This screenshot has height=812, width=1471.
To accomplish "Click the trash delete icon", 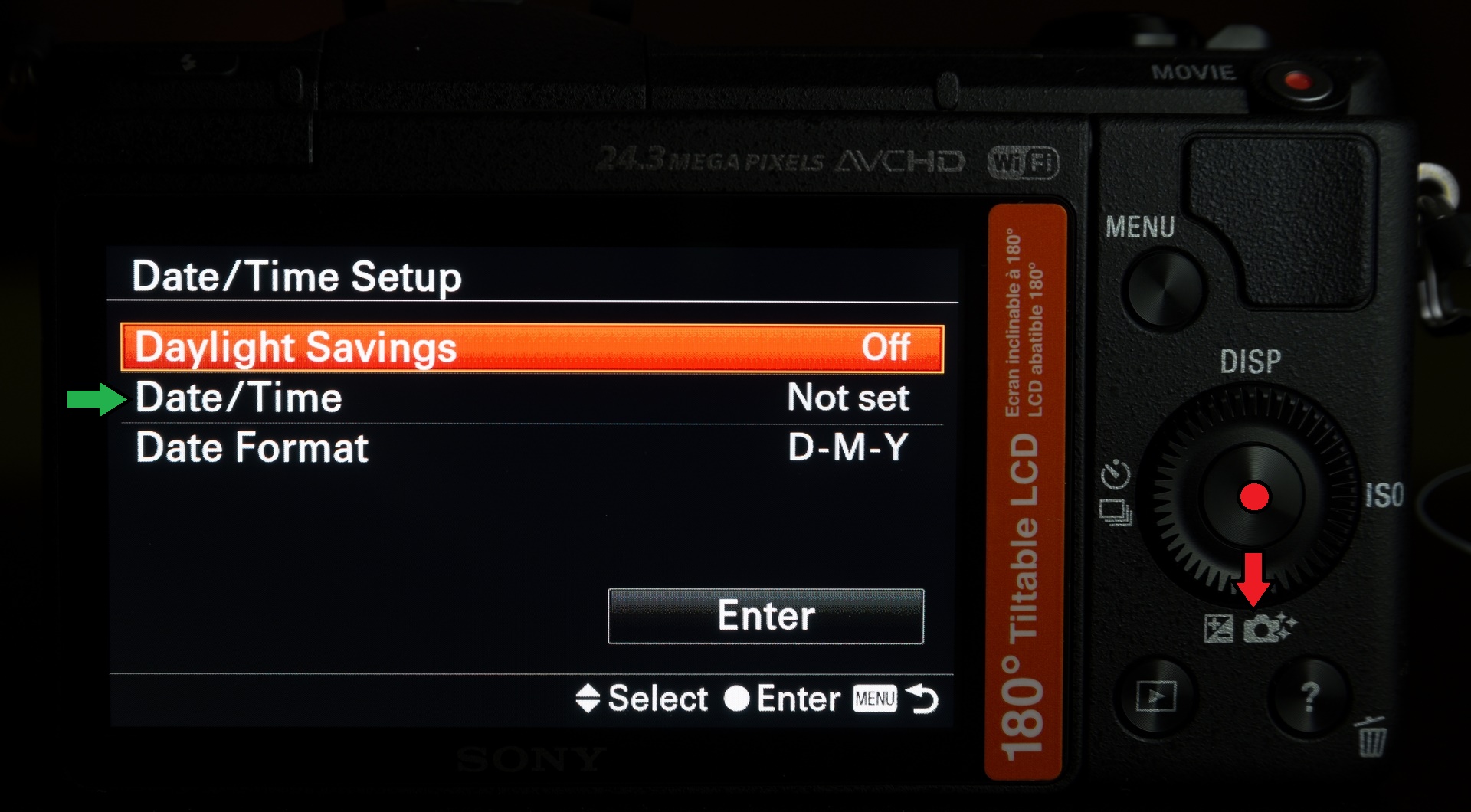I will click(1371, 737).
